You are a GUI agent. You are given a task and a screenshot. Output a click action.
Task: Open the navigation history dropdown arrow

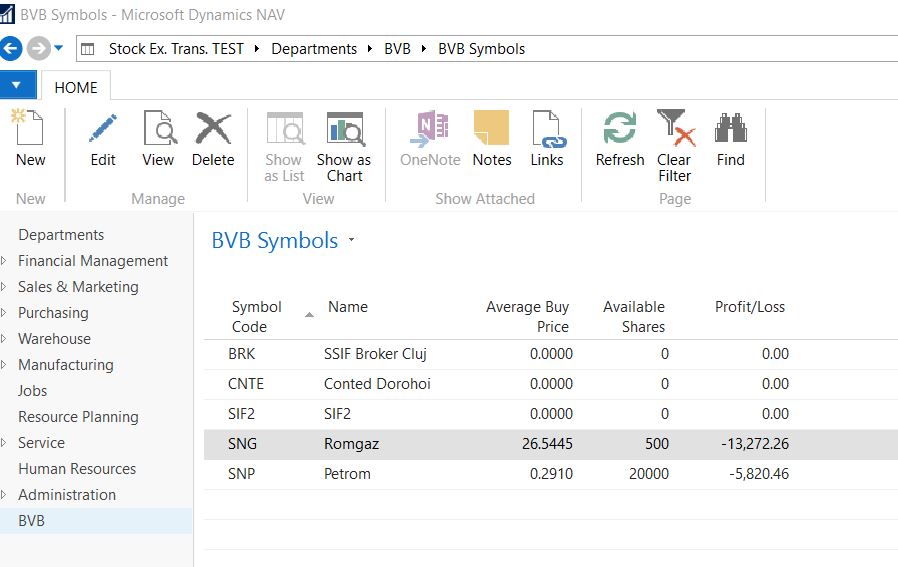[58, 49]
